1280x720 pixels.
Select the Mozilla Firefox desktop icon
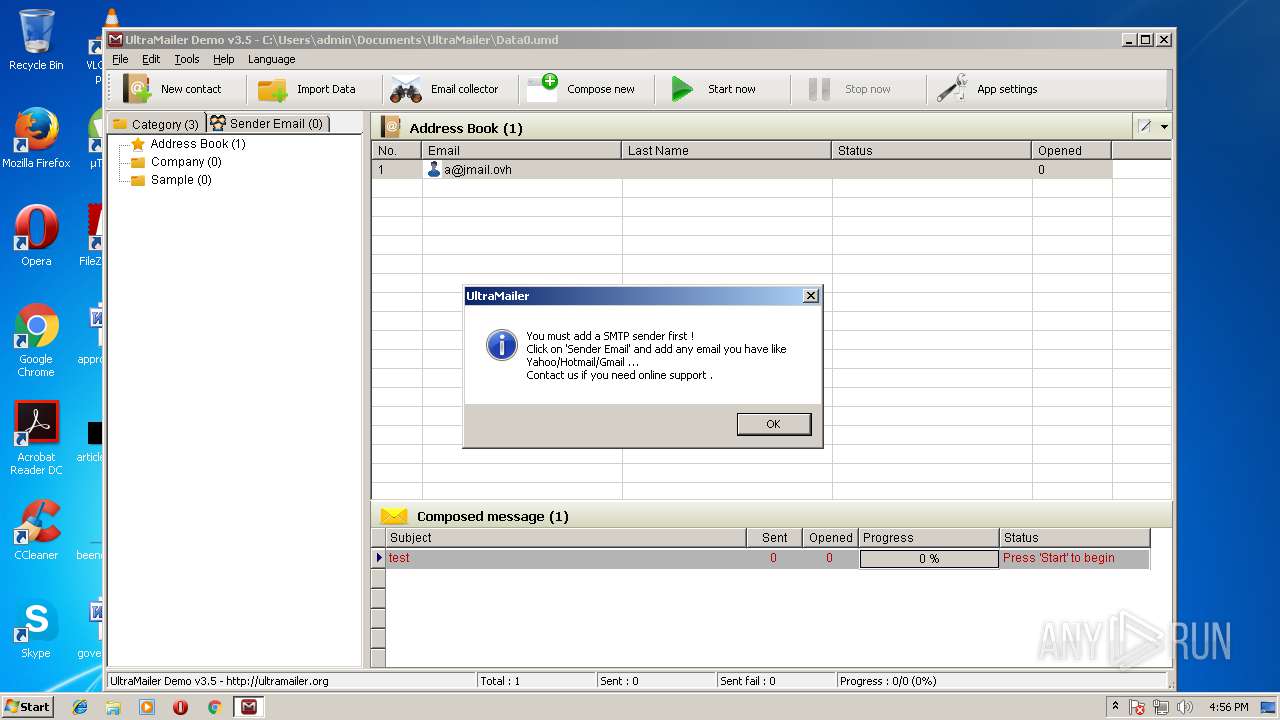36,138
